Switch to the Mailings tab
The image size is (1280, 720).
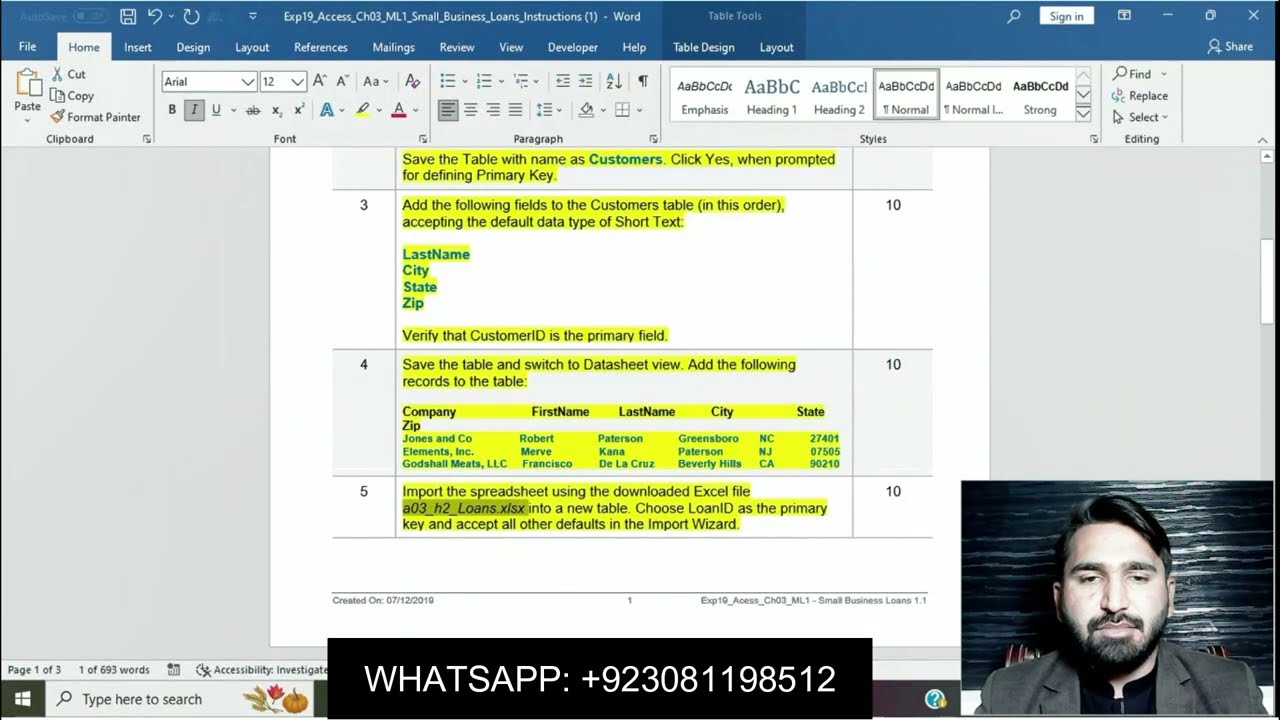pyautogui.click(x=394, y=47)
